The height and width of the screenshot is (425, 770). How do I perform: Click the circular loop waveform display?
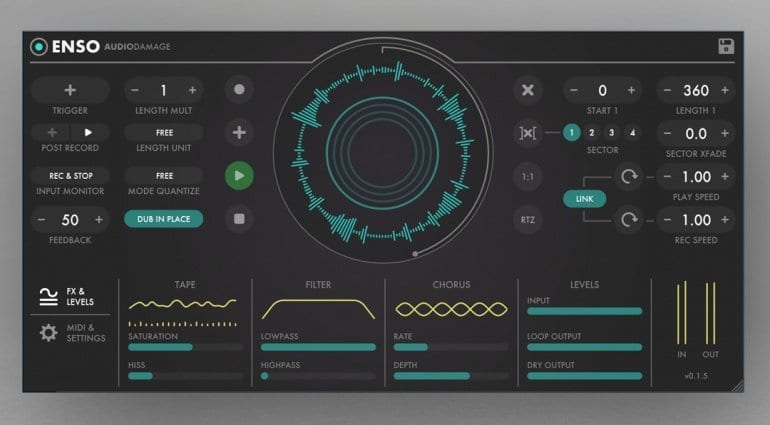point(383,153)
